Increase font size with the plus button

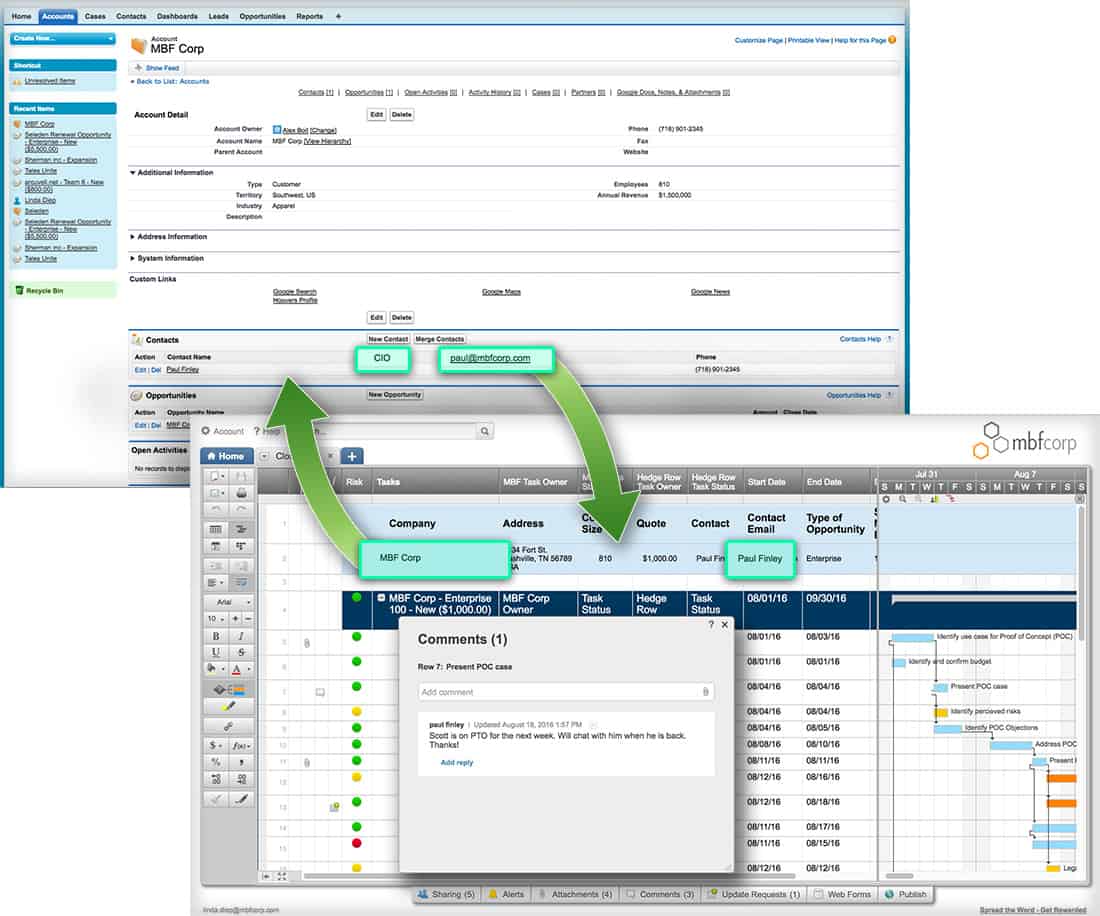[x=235, y=619]
